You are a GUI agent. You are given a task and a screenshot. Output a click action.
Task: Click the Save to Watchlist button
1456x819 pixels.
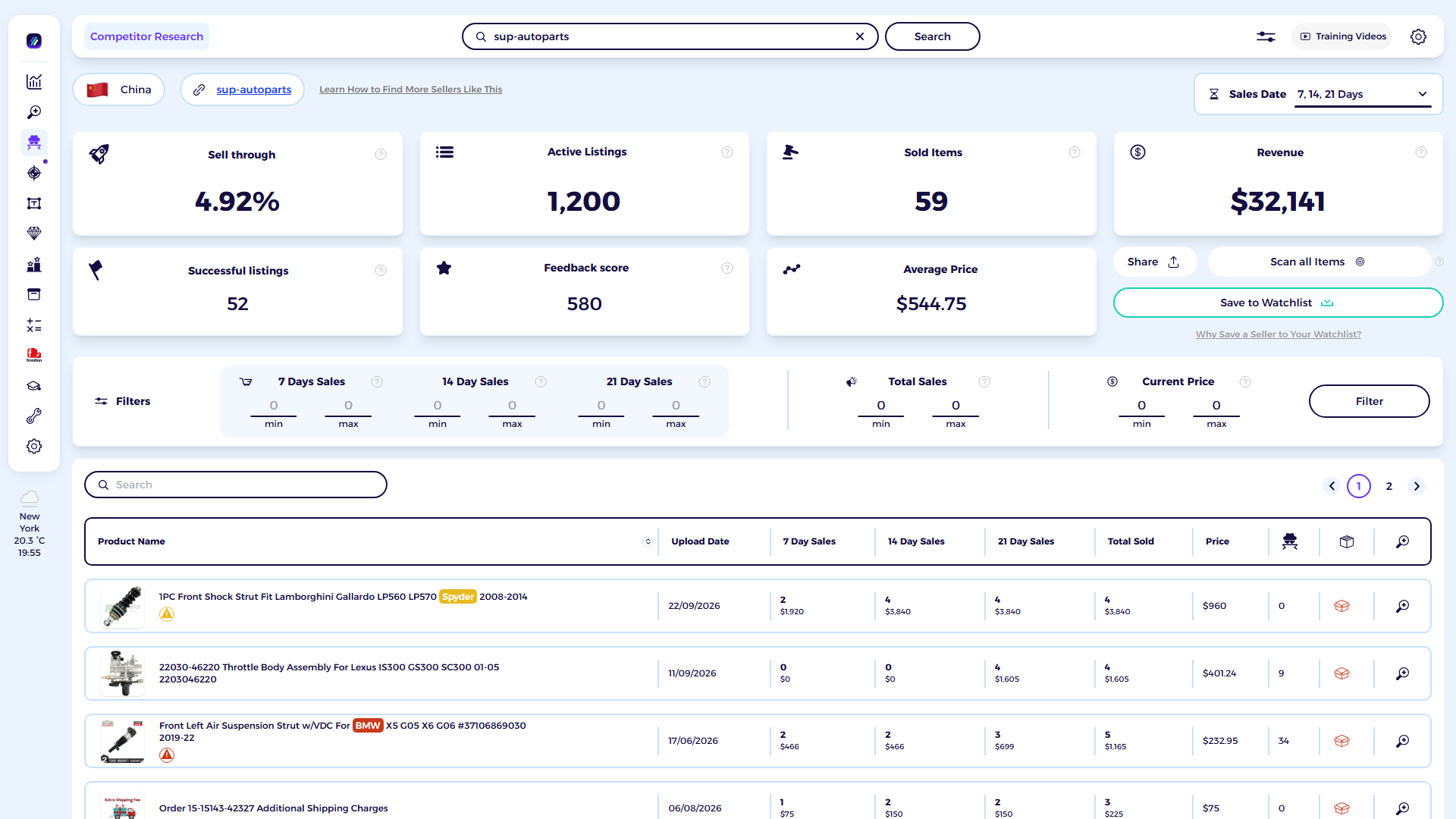[x=1278, y=303]
